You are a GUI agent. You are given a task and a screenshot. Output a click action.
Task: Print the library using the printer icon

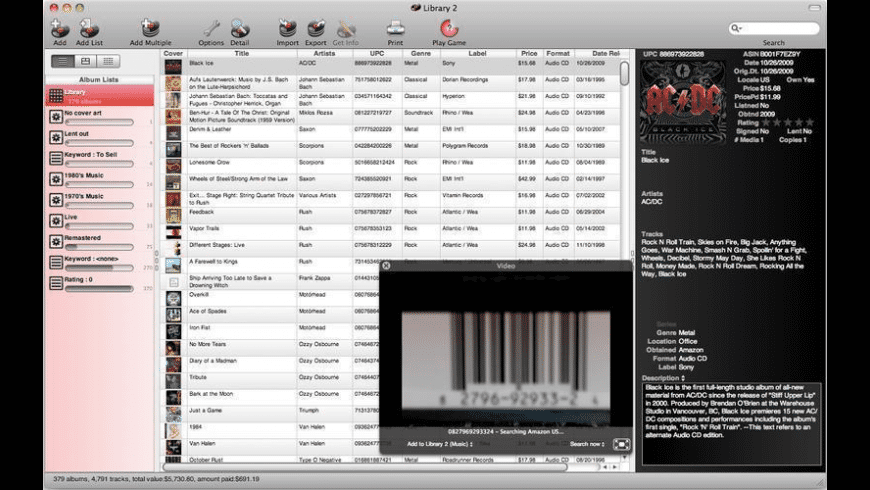[x=395, y=28]
